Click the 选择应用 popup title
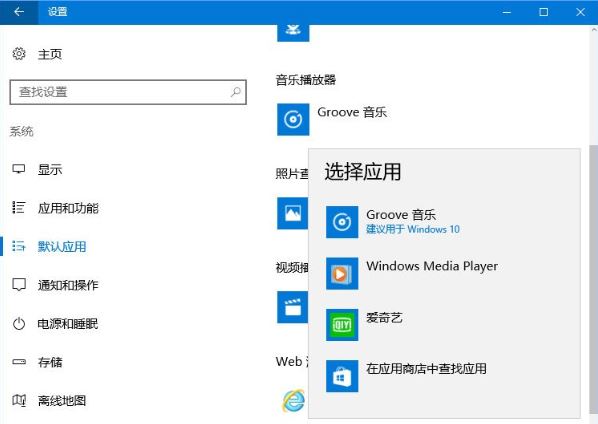Viewport: 598px width, 424px height. [362, 171]
